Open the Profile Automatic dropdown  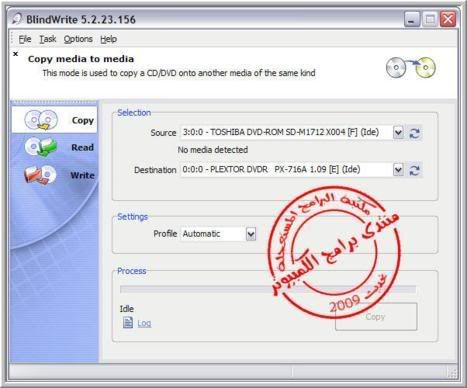pos(251,234)
